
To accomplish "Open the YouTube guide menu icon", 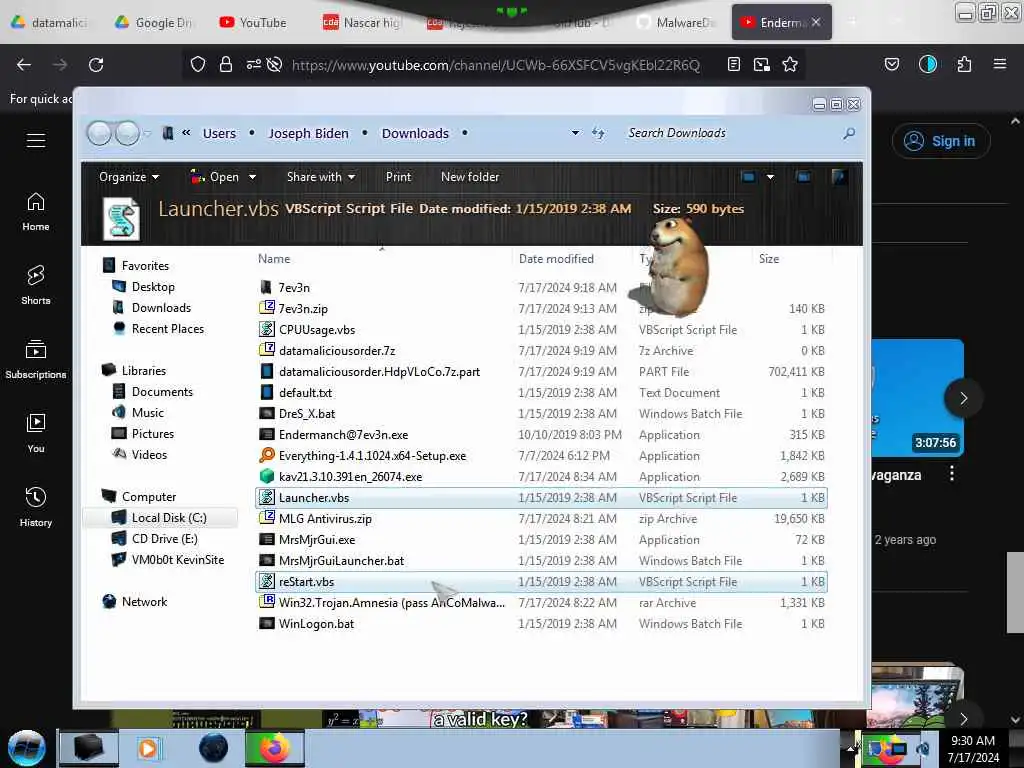I will [36, 140].
